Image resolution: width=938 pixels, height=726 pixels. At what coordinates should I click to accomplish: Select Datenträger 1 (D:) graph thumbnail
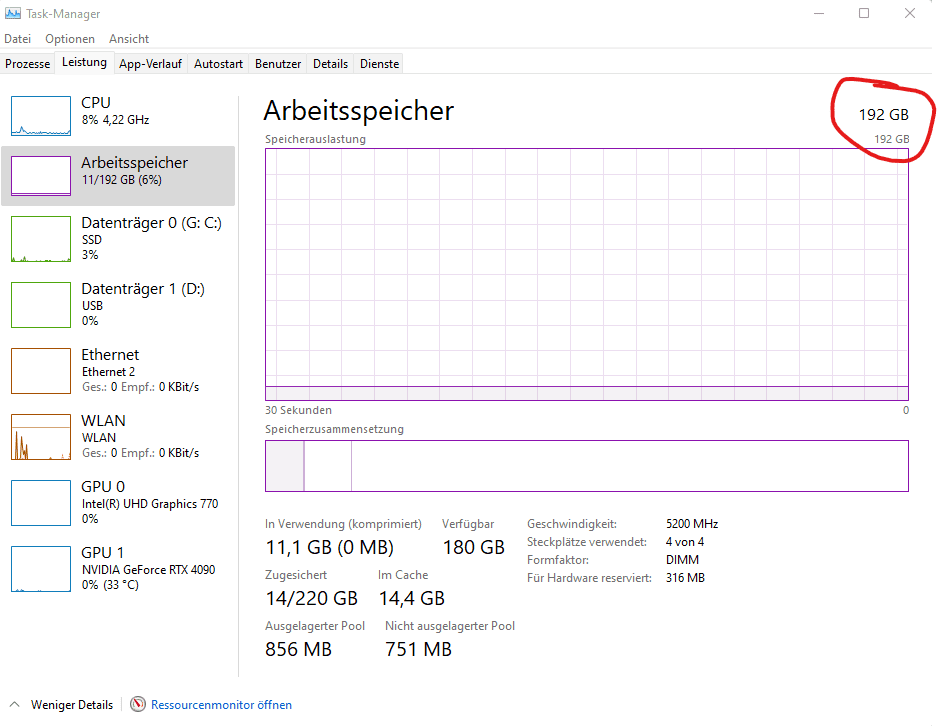(41, 305)
